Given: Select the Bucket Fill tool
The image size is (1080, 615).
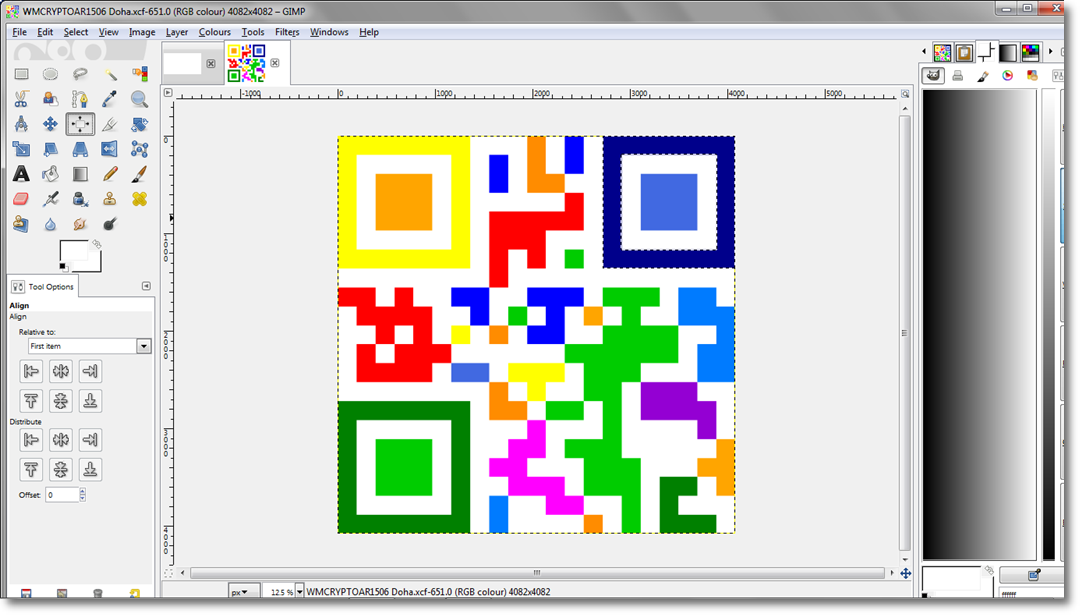Looking at the screenshot, I should [50, 174].
